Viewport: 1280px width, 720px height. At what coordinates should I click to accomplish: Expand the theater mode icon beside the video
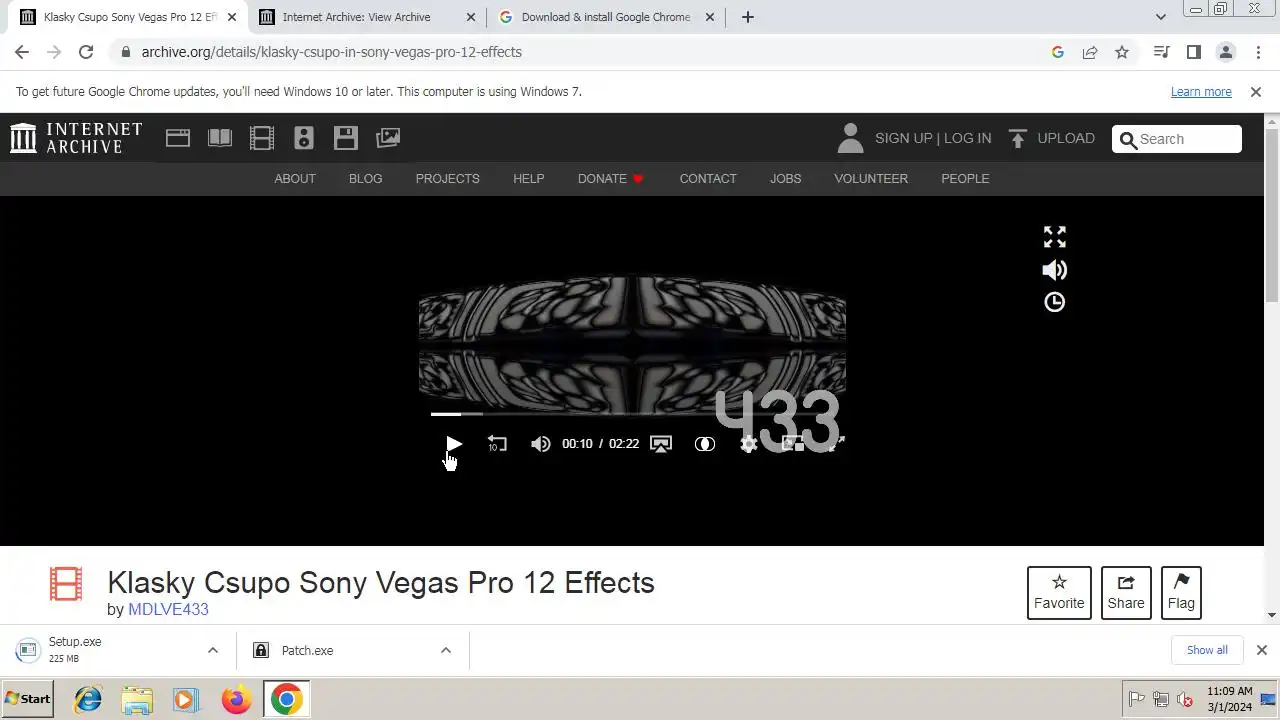(x=1055, y=237)
